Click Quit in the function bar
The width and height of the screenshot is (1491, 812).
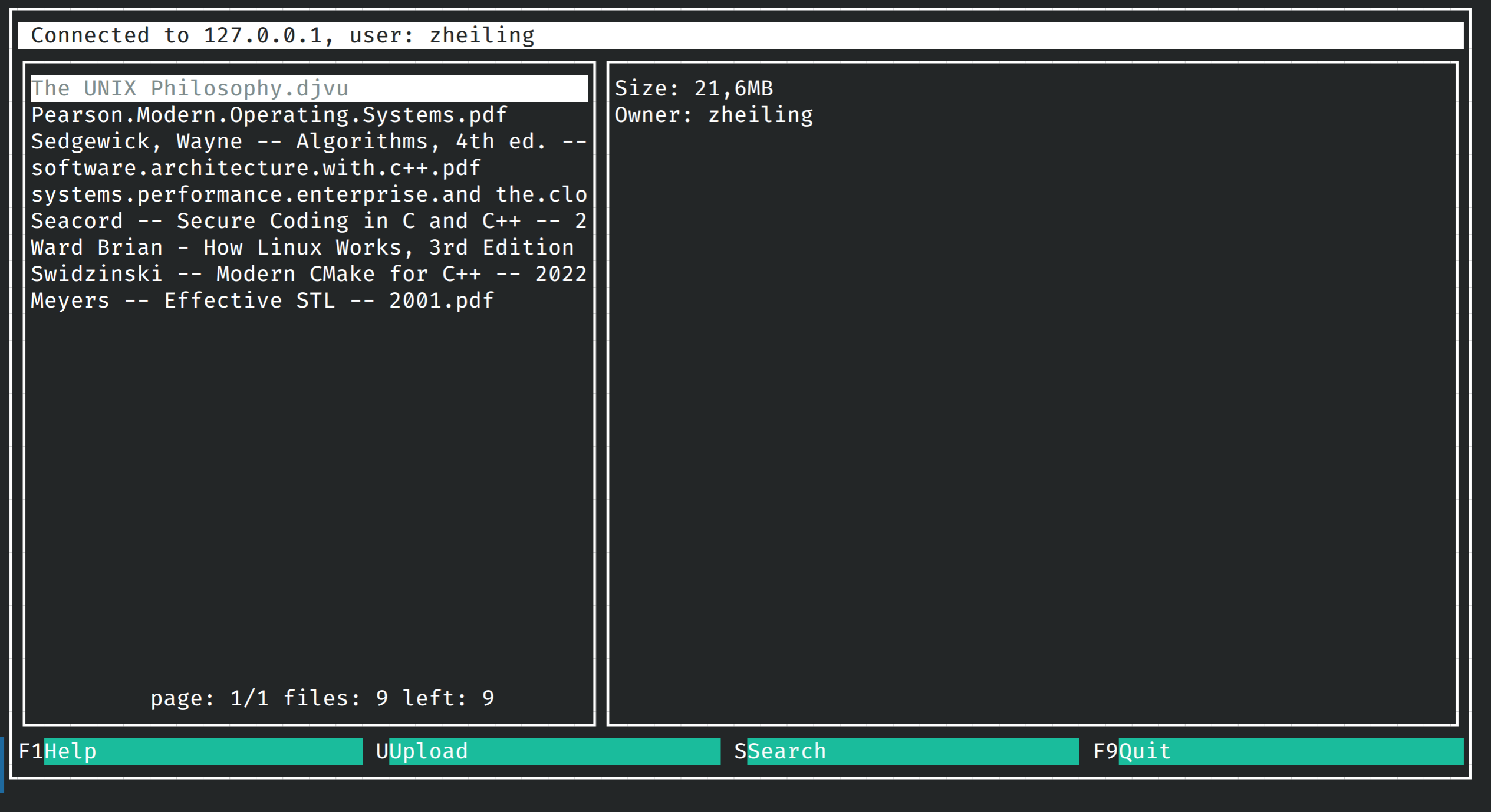coord(1291,751)
